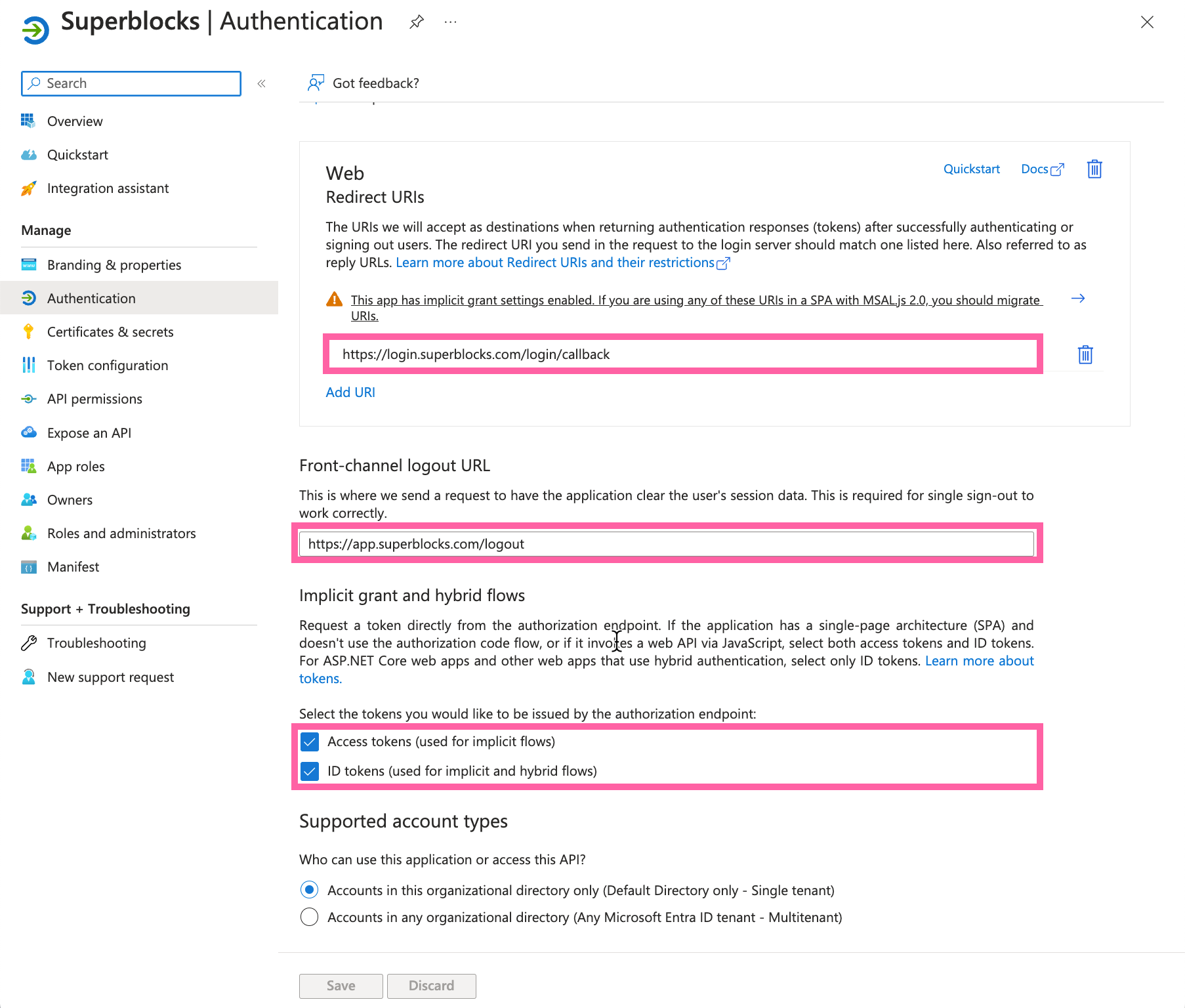This screenshot has width=1185, height=1008.
Task: Save the authentication settings
Action: pyautogui.click(x=341, y=986)
